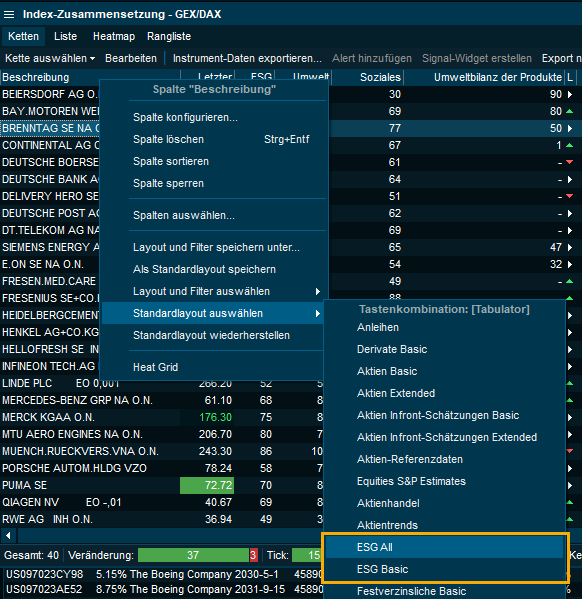Switch to the Ketten tab
Image resolution: width=582 pixels, height=599 pixels.
[23, 36]
